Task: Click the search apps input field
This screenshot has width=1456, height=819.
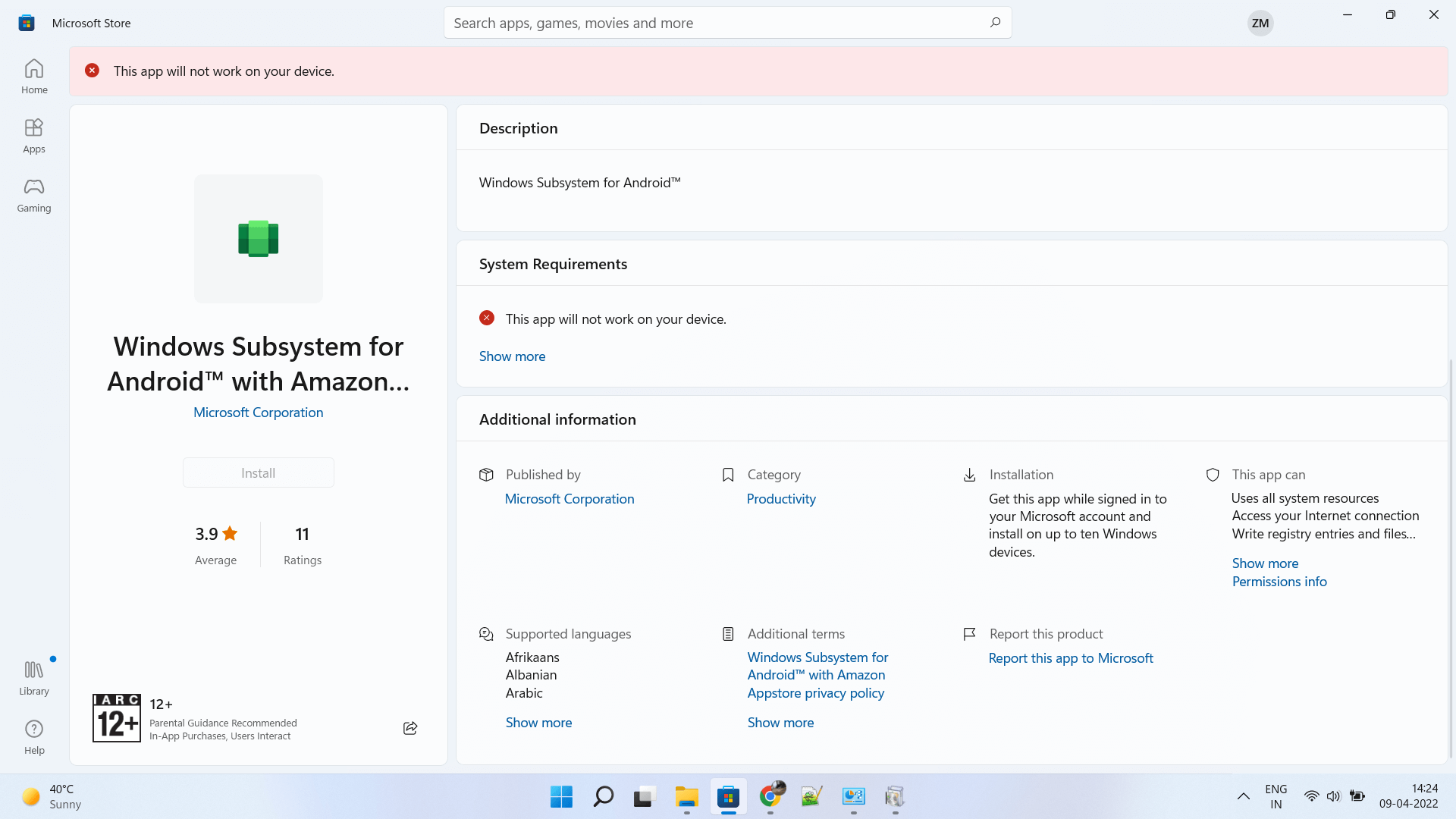Action: 682,22
